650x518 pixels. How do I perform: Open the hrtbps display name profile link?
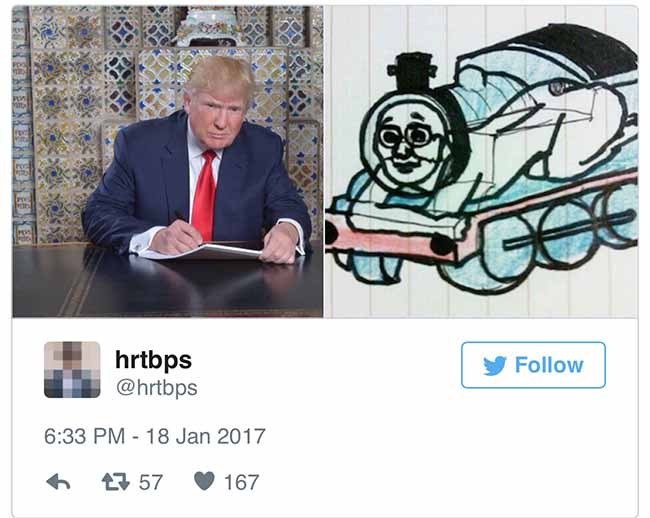coord(153,360)
